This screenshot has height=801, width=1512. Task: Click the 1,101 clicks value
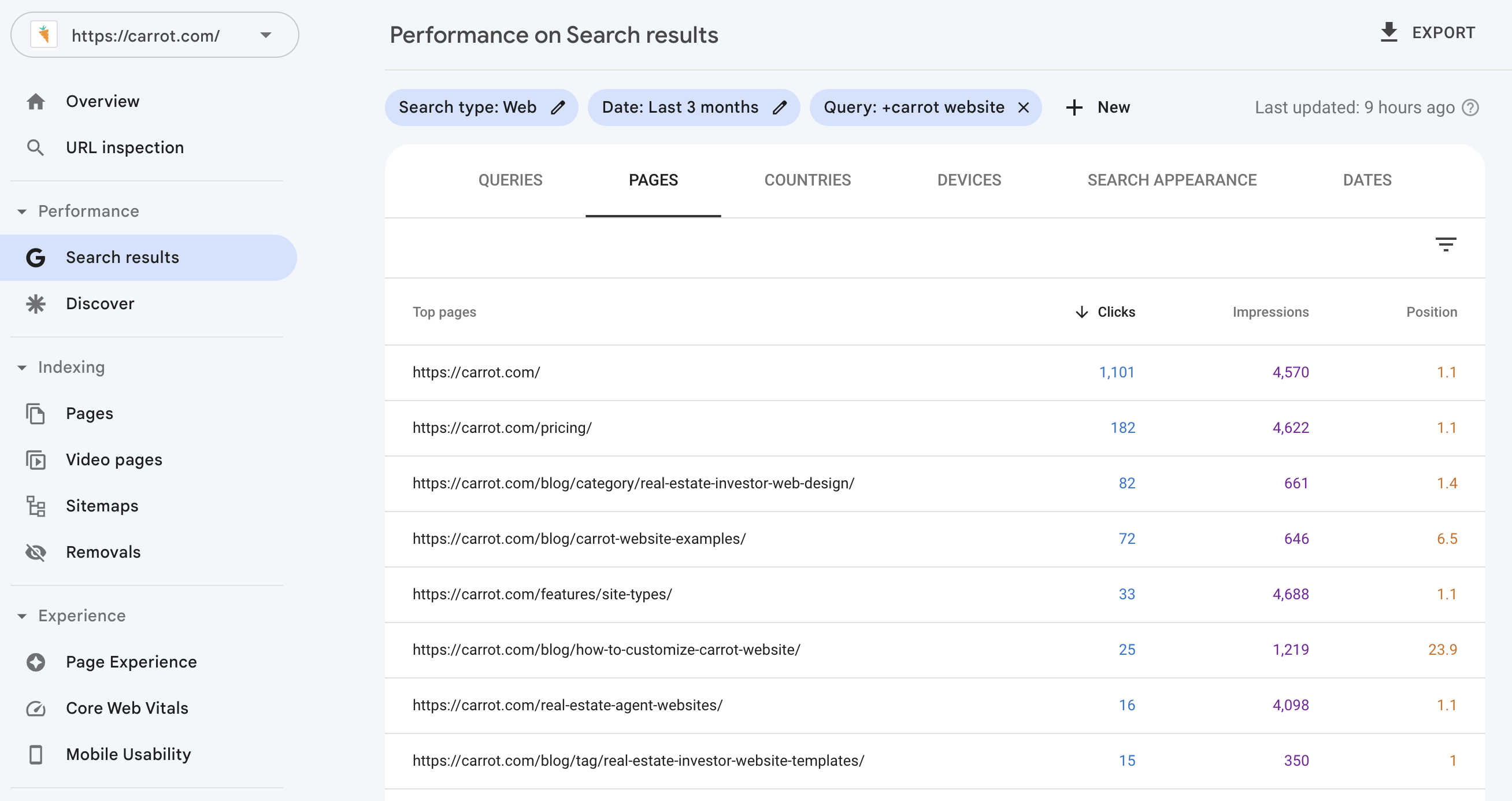click(x=1117, y=373)
